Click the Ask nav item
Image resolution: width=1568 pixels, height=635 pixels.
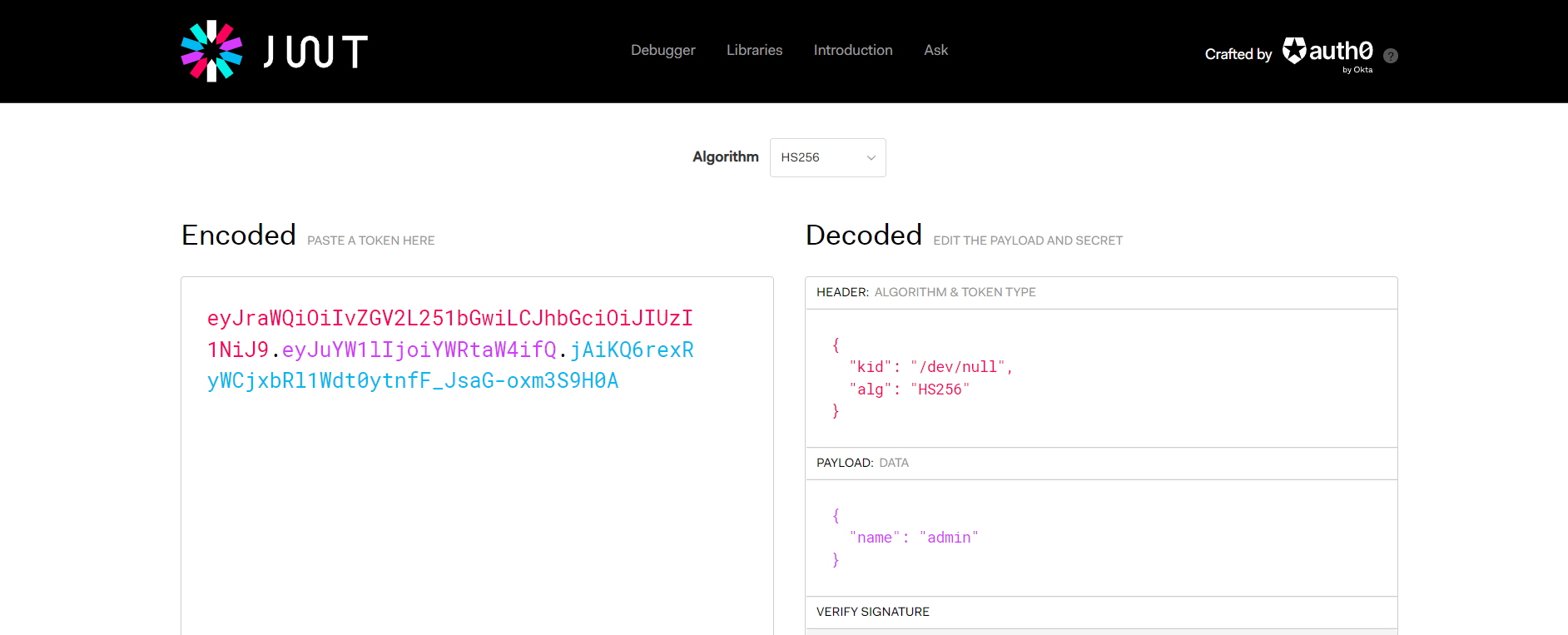(x=935, y=50)
